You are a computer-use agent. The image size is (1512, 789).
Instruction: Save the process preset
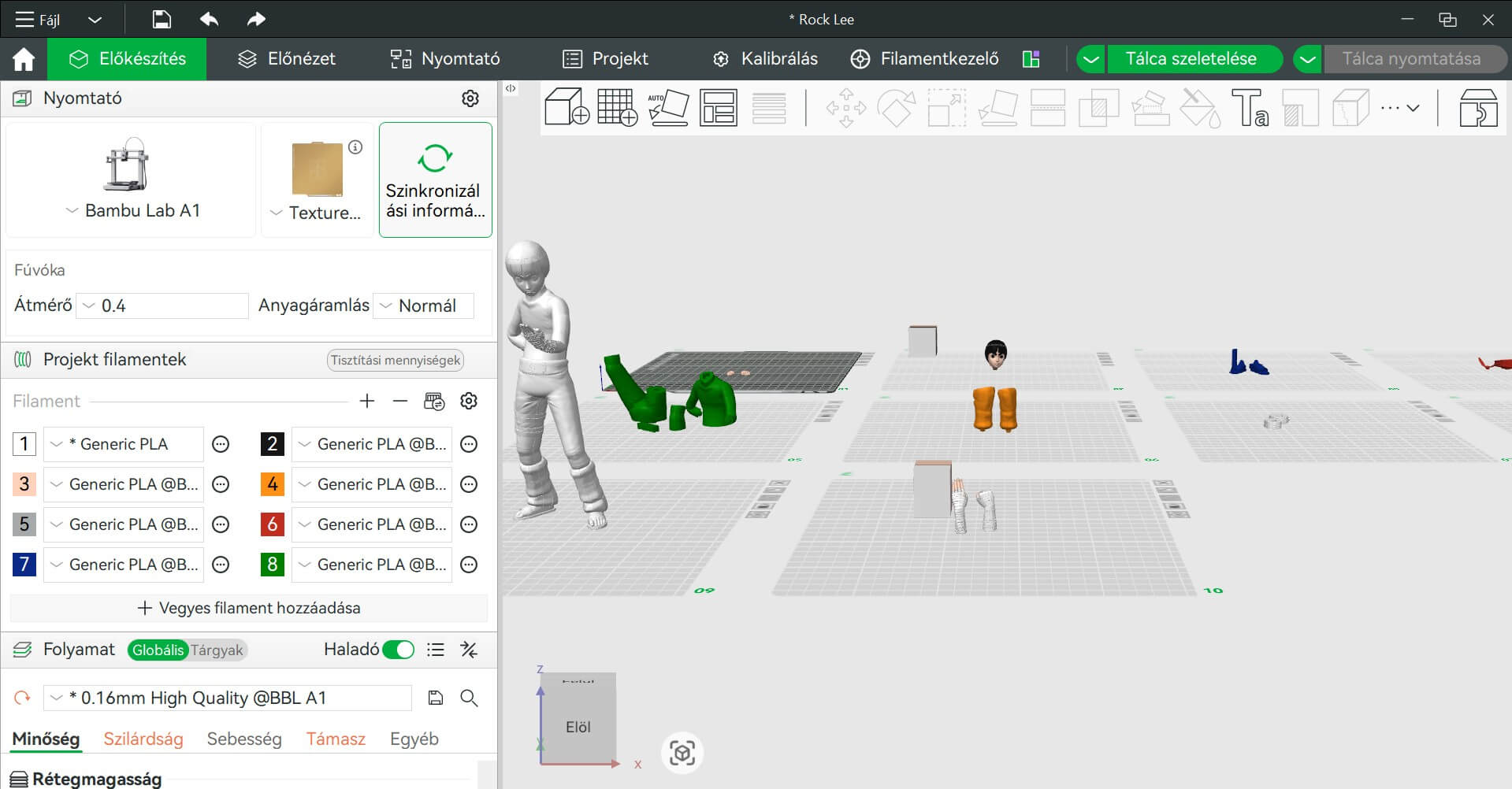[436, 698]
